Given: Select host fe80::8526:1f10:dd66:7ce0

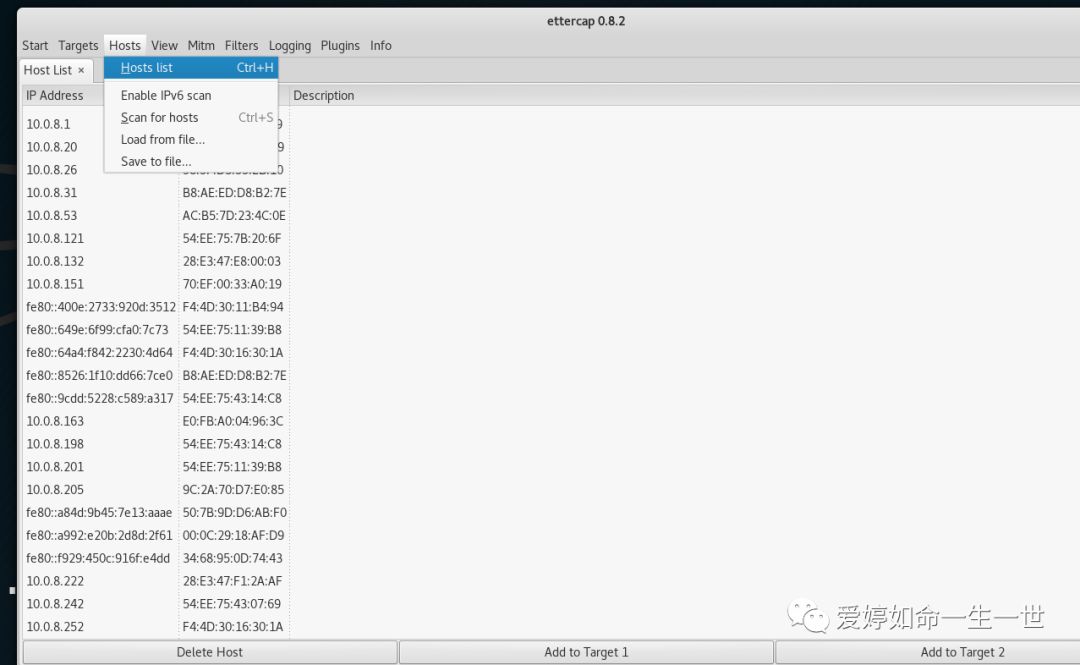Looking at the screenshot, I should [x=99, y=376].
